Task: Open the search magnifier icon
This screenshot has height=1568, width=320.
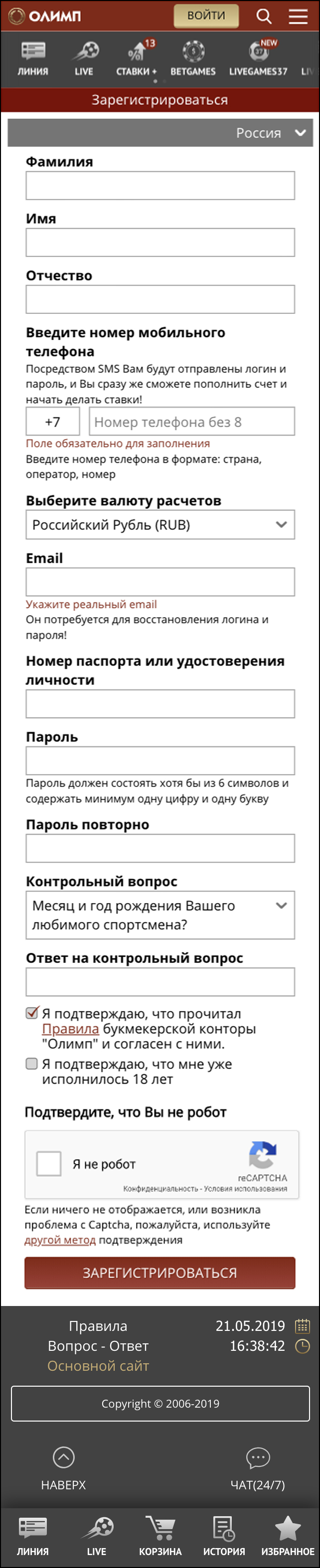Action: (x=264, y=16)
